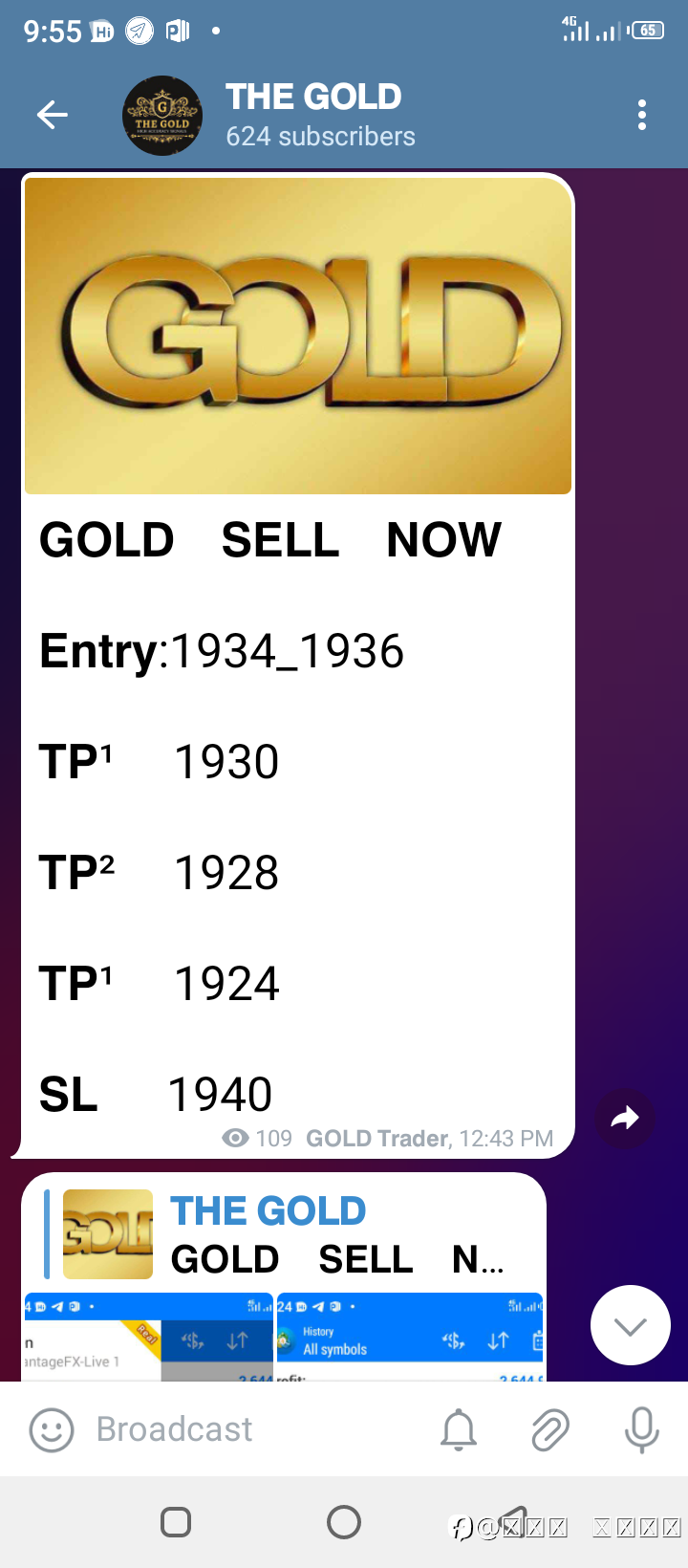Toggle silent broadcast bell icon
Viewport: 688px width, 1568px height.
(459, 1430)
